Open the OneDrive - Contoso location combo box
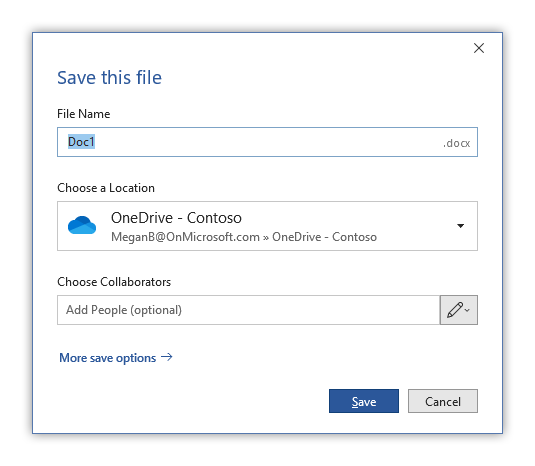535x466 pixels. tap(267, 226)
